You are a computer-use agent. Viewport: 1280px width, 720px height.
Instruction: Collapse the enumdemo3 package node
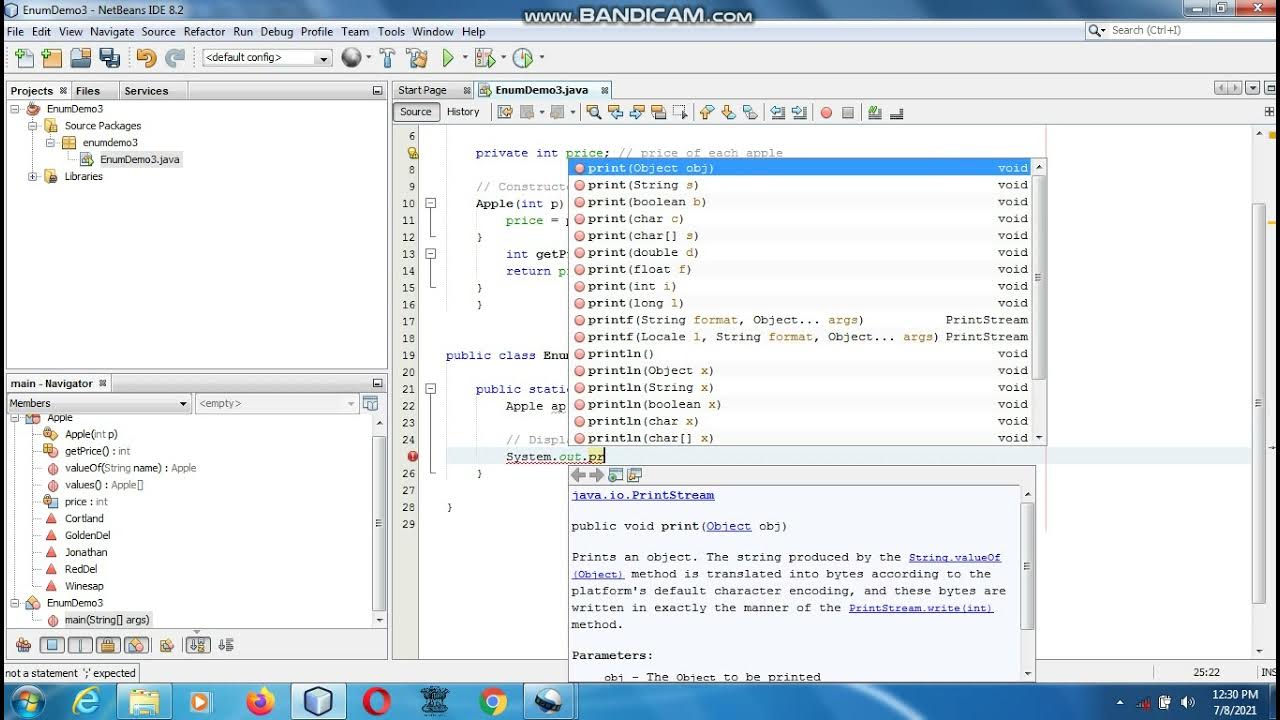(51, 143)
